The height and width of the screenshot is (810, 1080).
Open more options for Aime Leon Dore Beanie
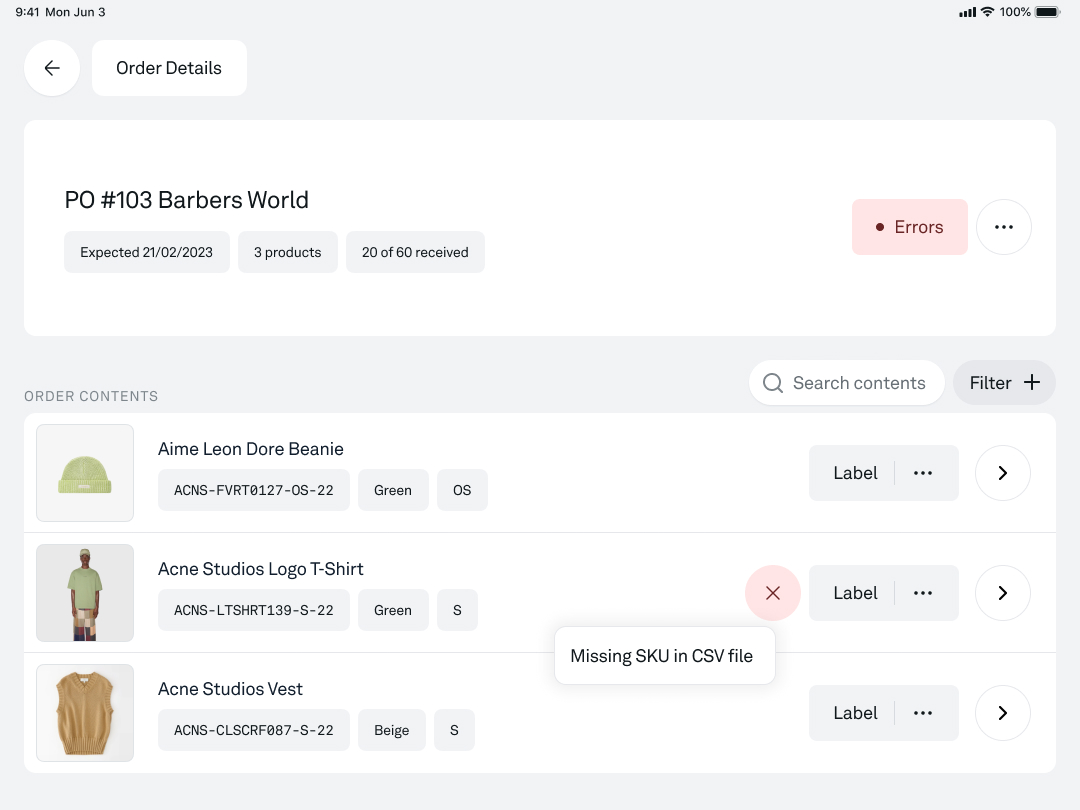click(923, 472)
